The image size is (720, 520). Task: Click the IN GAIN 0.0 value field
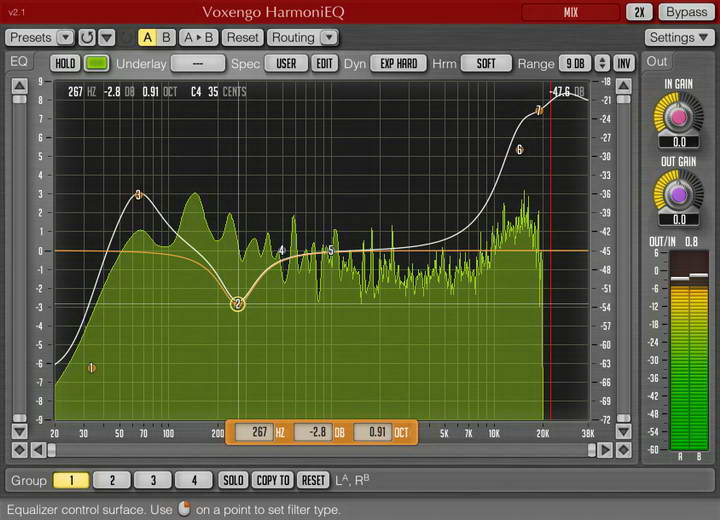coord(679,141)
